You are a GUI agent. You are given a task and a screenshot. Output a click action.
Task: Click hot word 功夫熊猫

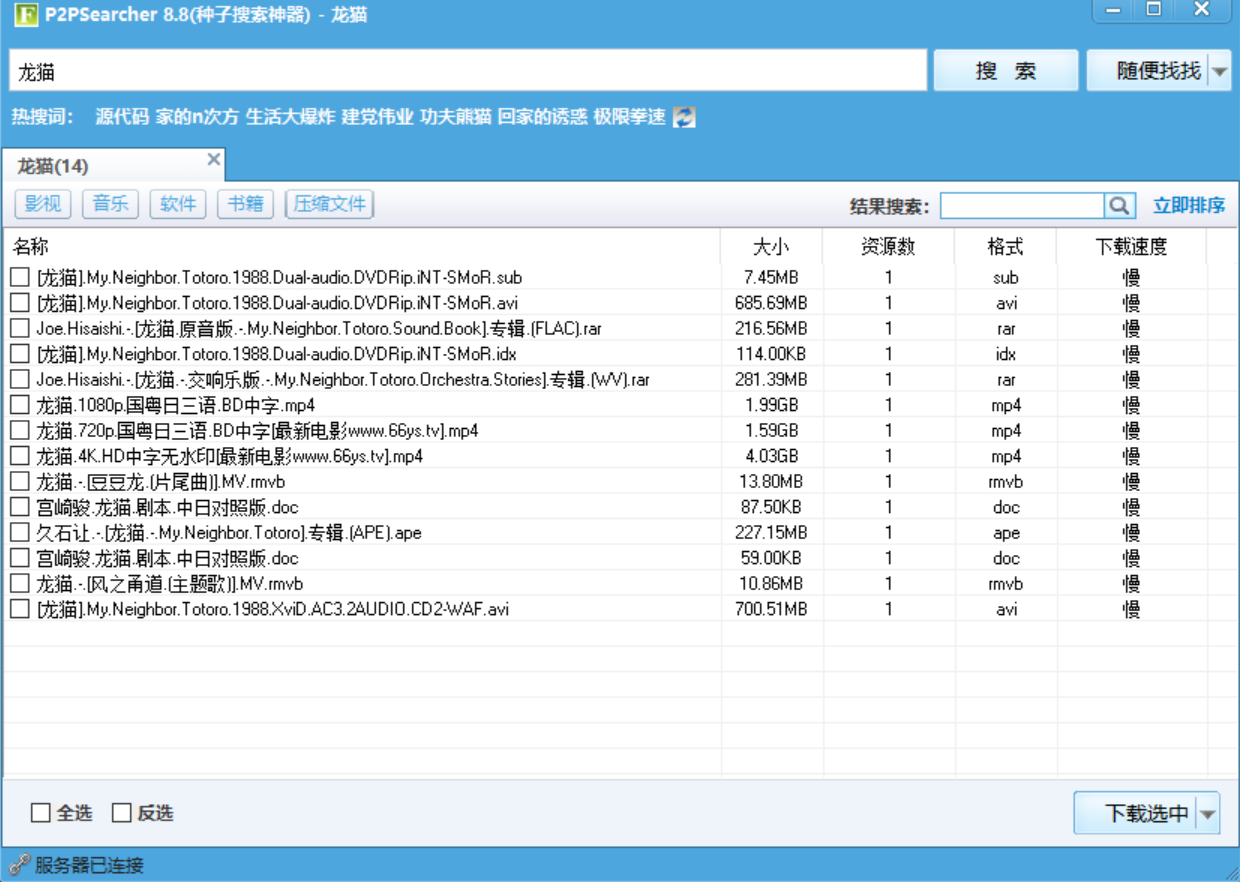(455, 117)
